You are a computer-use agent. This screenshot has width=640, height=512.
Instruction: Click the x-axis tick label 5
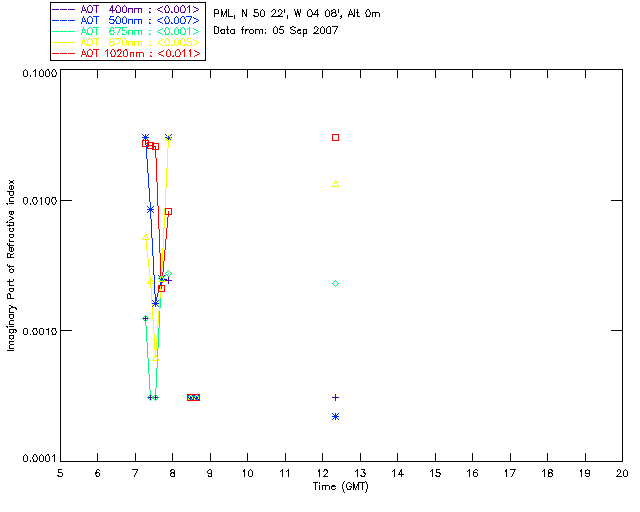click(x=60, y=473)
